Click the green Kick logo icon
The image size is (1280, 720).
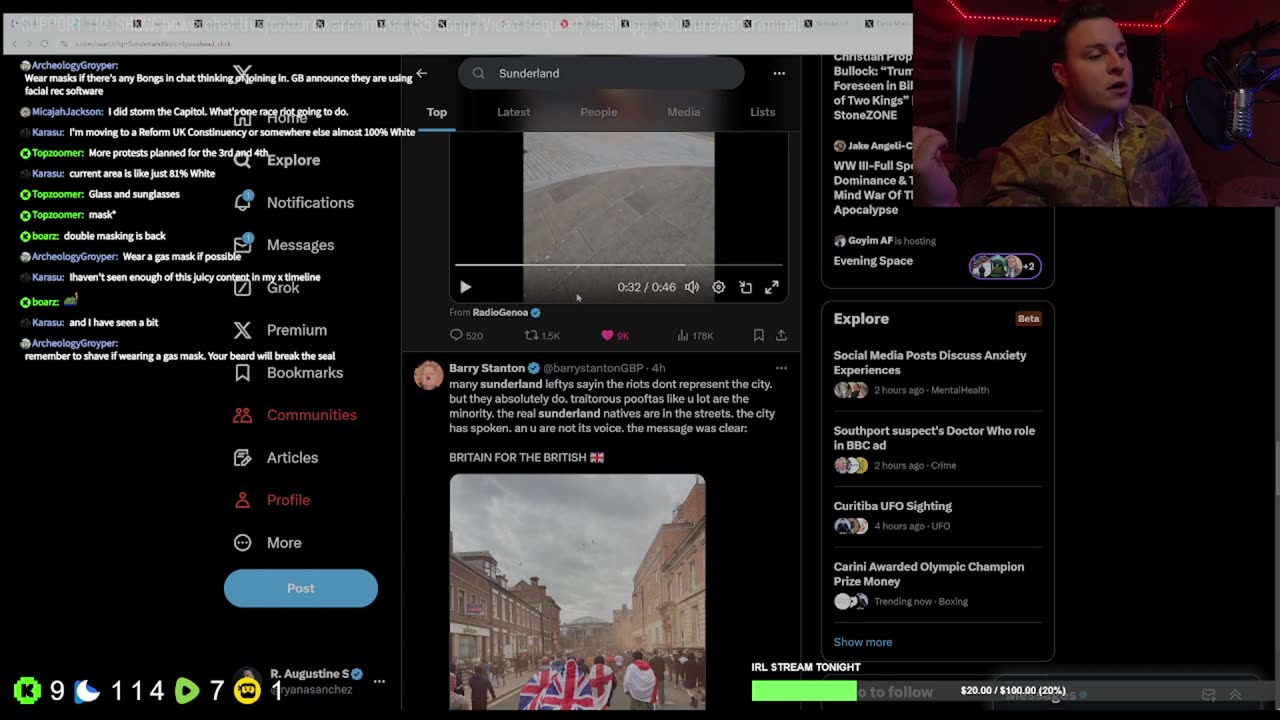coord(27,690)
